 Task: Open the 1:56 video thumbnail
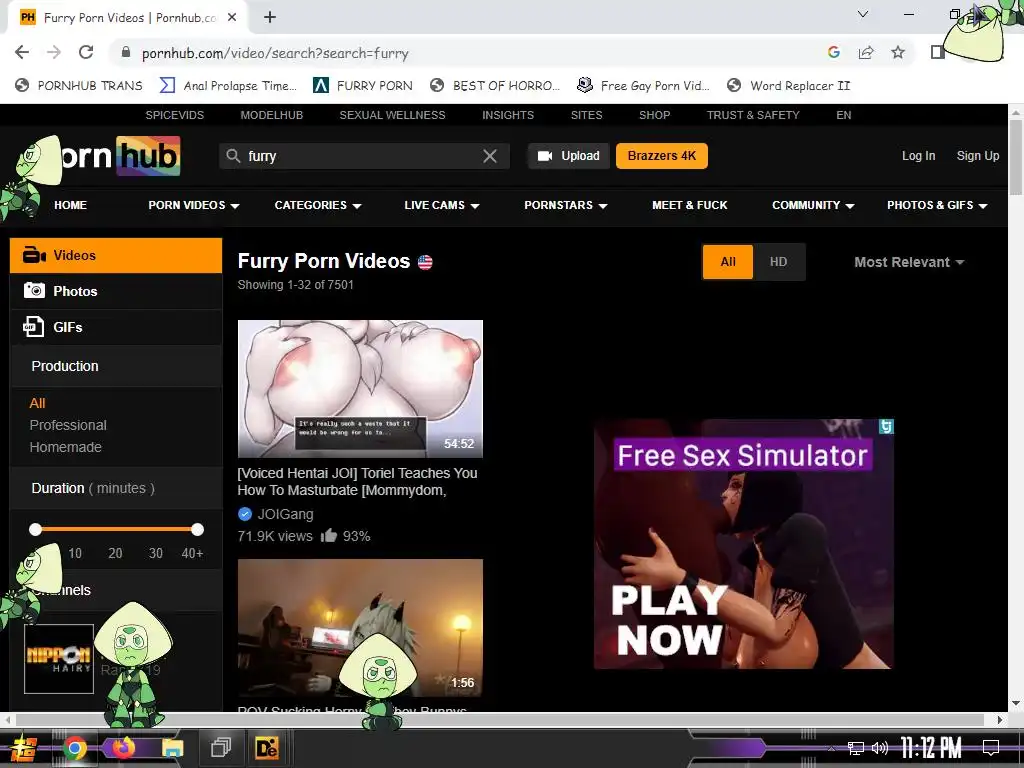tap(360, 628)
